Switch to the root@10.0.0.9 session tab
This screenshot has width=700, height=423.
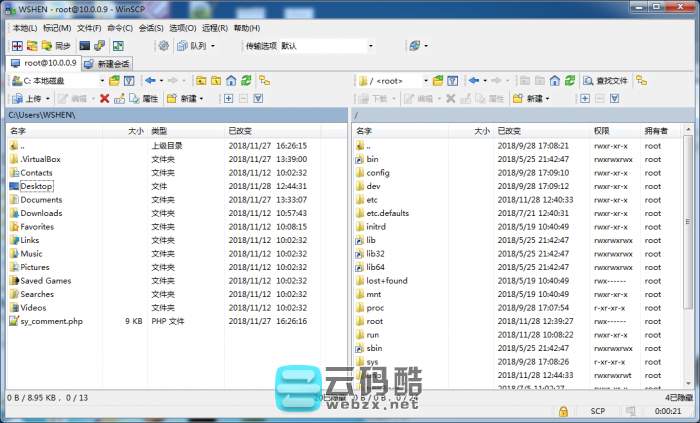tap(44, 63)
